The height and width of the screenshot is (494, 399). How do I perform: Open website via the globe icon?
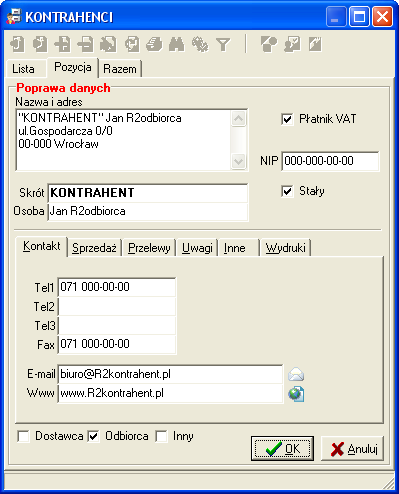296,394
